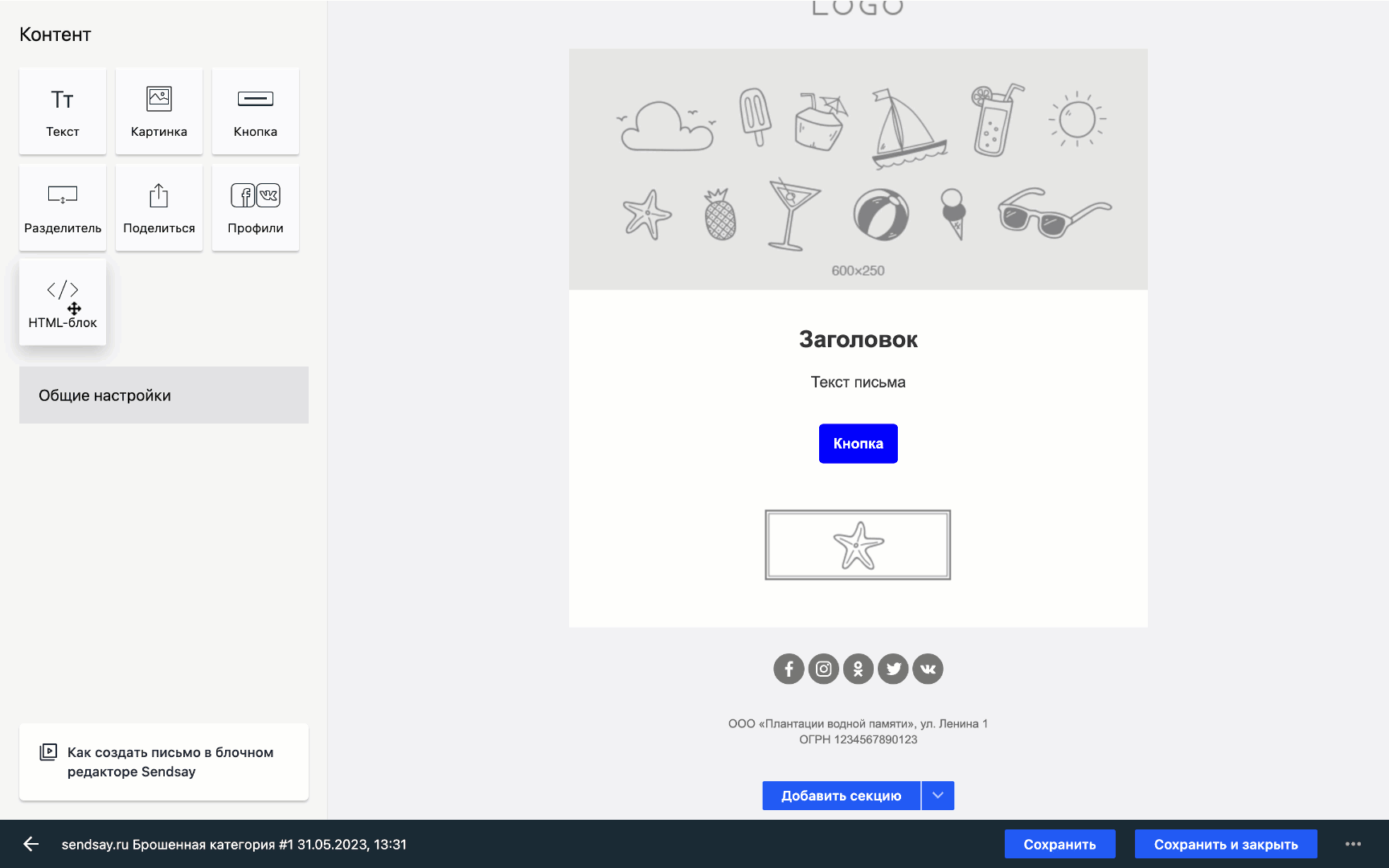Select the 600×250 summer banner image
1389x868 pixels.
point(858,170)
